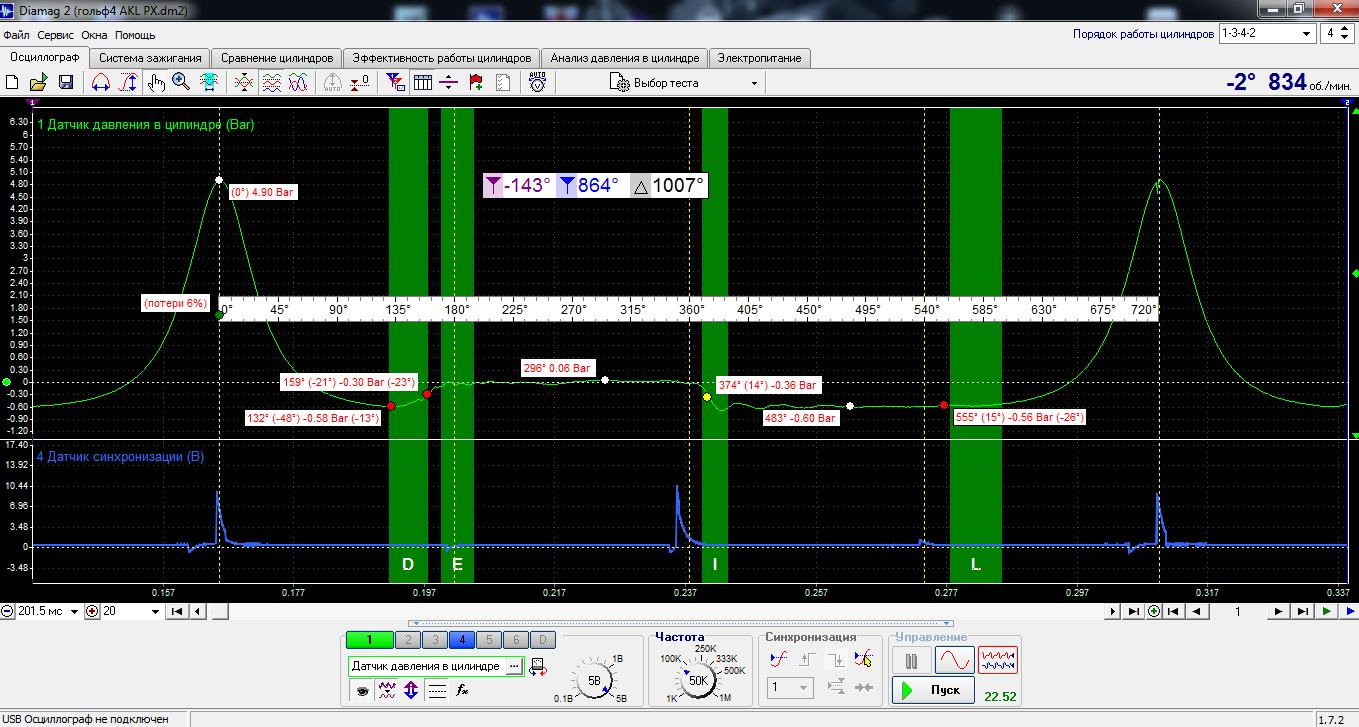This screenshot has width=1359, height=727.
Task: Switch to Сравнение цилиндров tab
Action: pos(277,58)
